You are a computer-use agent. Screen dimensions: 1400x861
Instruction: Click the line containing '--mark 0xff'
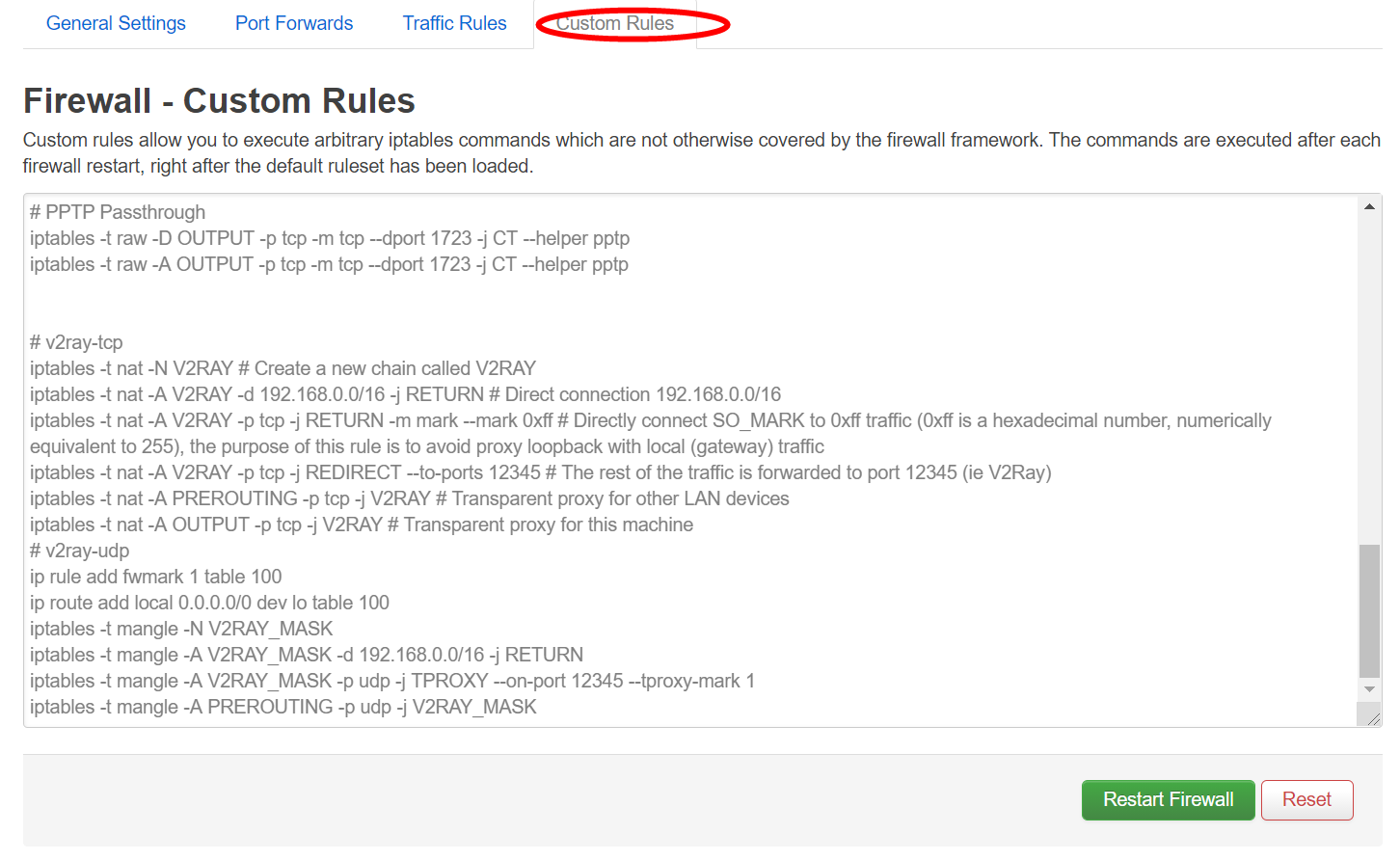(x=651, y=433)
